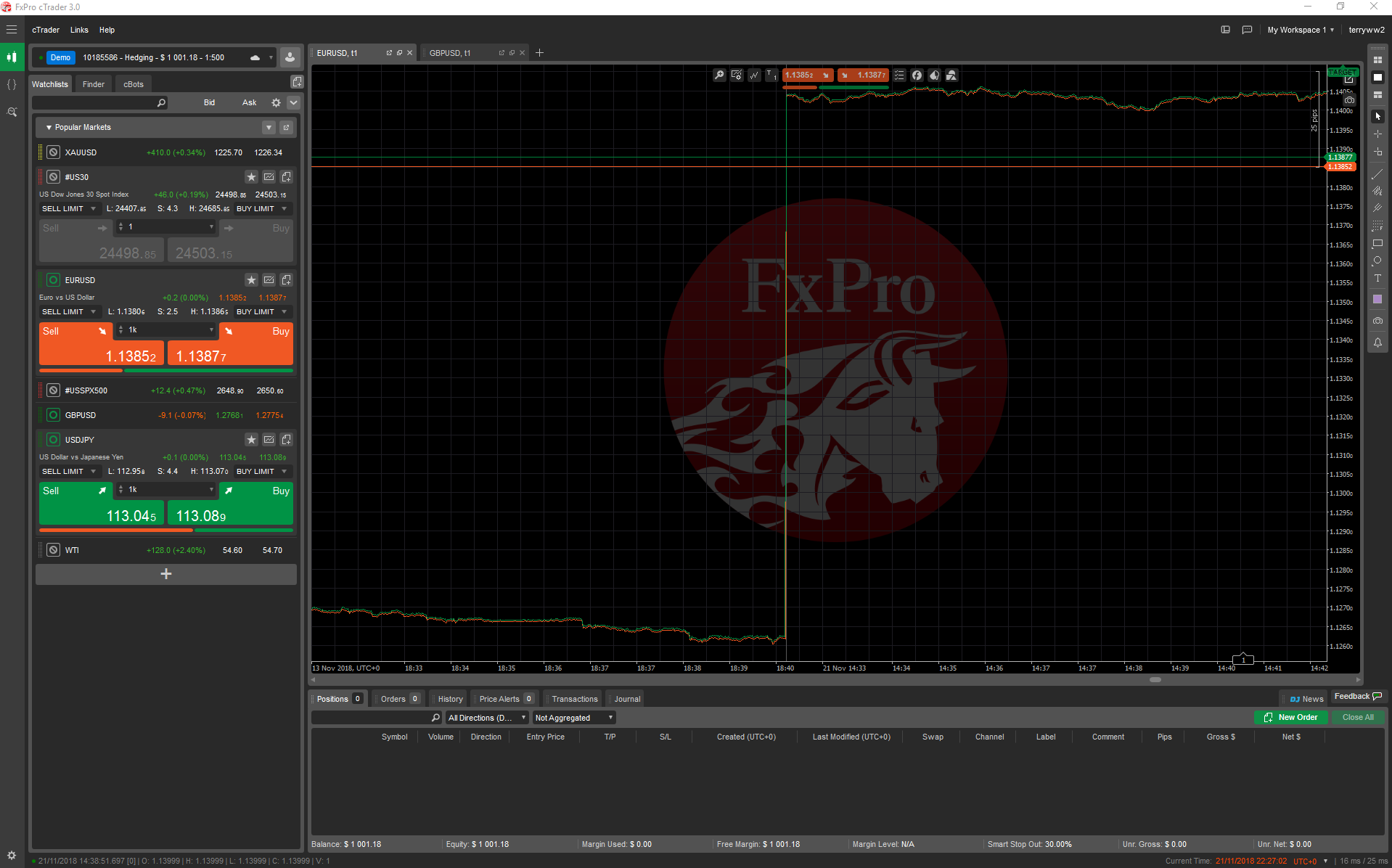Take a chart snapshot with camera icon

point(1377,321)
